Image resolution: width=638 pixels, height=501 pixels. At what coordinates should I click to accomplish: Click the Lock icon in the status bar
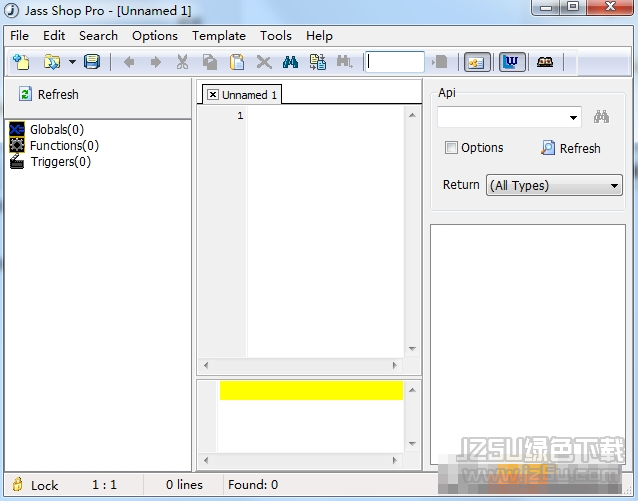coord(17,485)
